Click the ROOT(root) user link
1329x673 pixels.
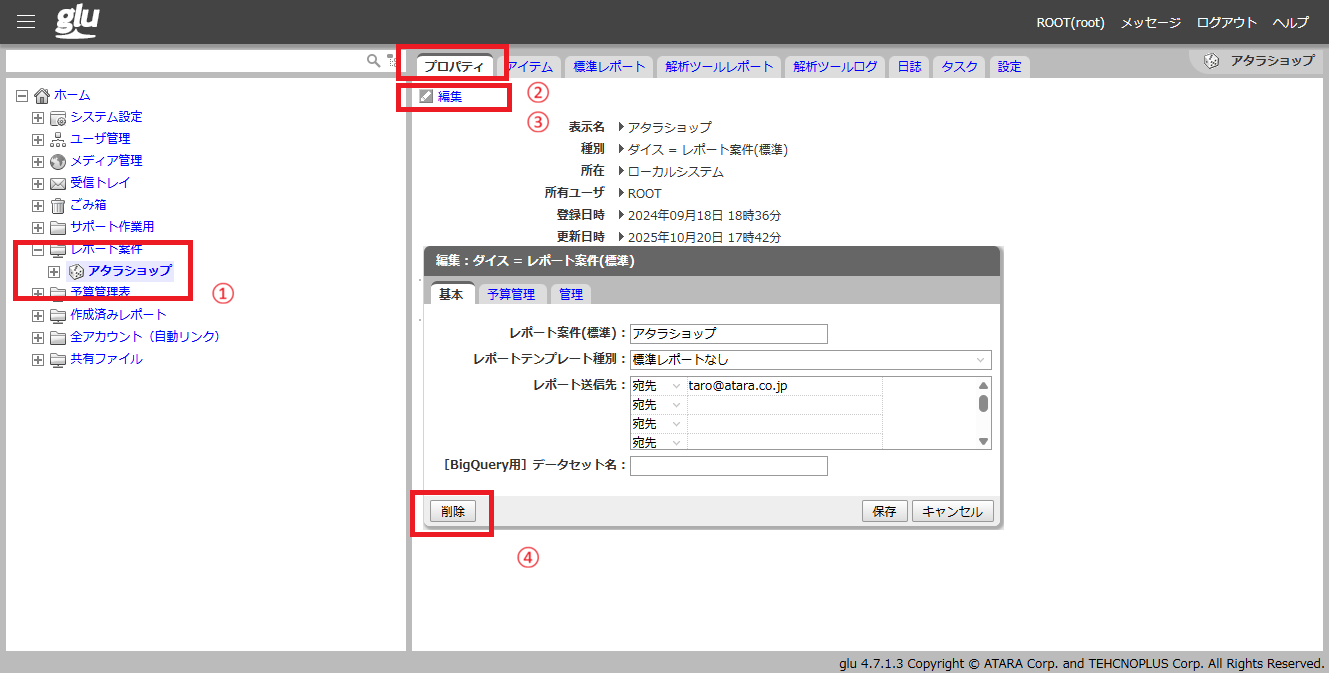[1071, 22]
